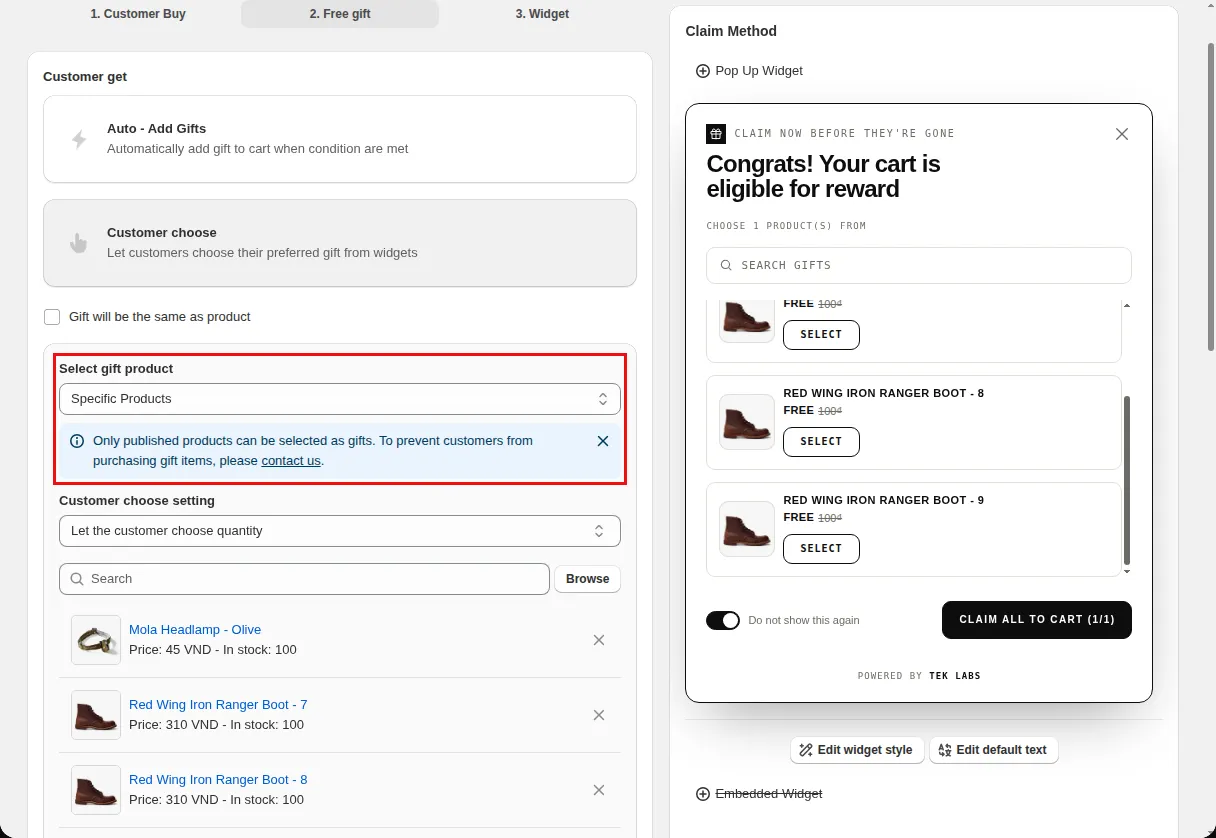This screenshot has width=1216, height=838.
Task: Switch to the 1. Customer Buy step
Action: [138, 14]
